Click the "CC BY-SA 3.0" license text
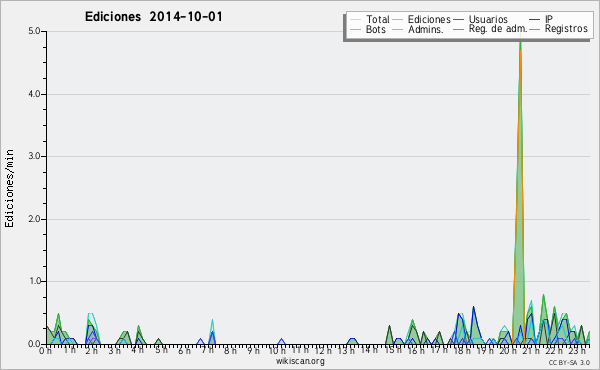The image size is (600, 370). pyautogui.click(x=569, y=362)
